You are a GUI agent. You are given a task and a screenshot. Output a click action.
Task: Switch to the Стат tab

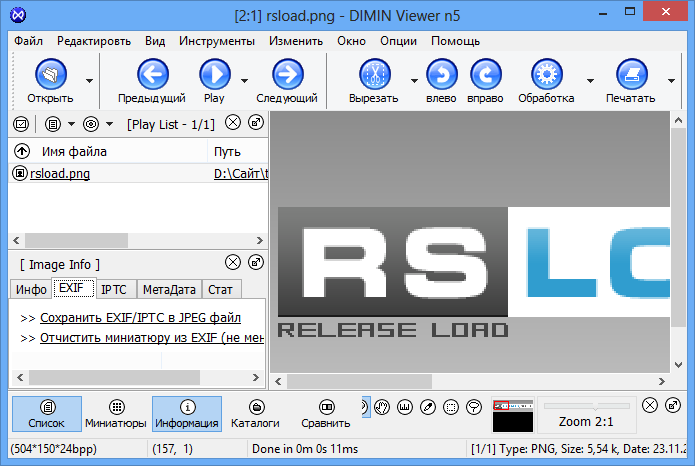(x=220, y=290)
